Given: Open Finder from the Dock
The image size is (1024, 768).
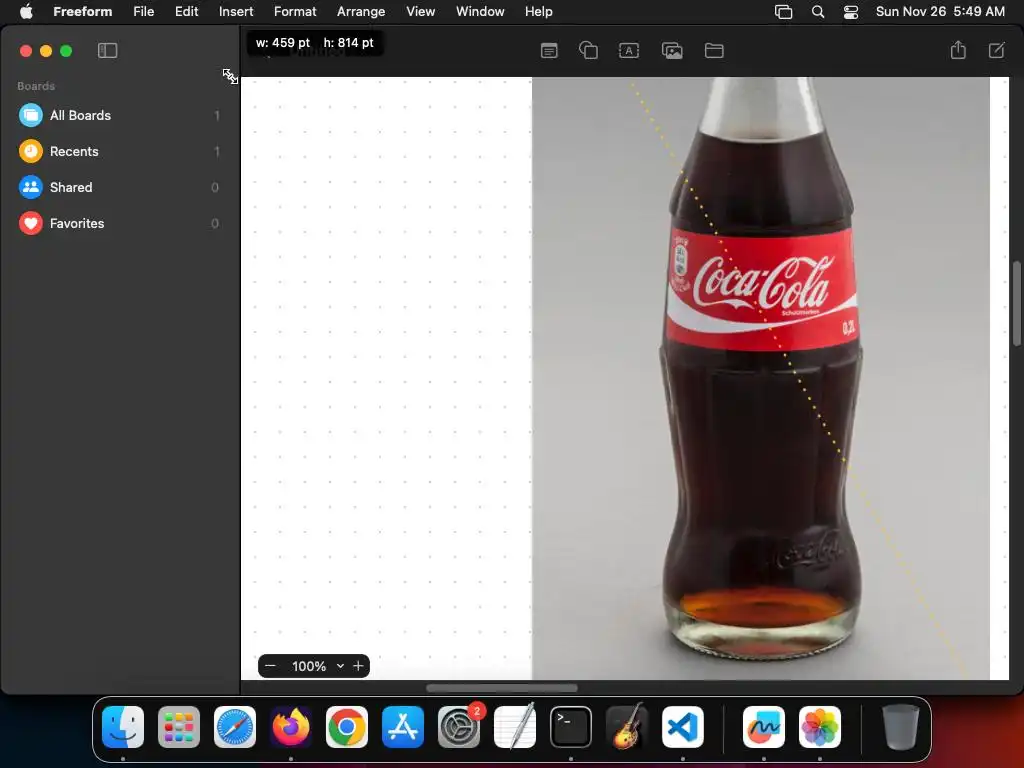Looking at the screenshot, I should pos(123,727).
